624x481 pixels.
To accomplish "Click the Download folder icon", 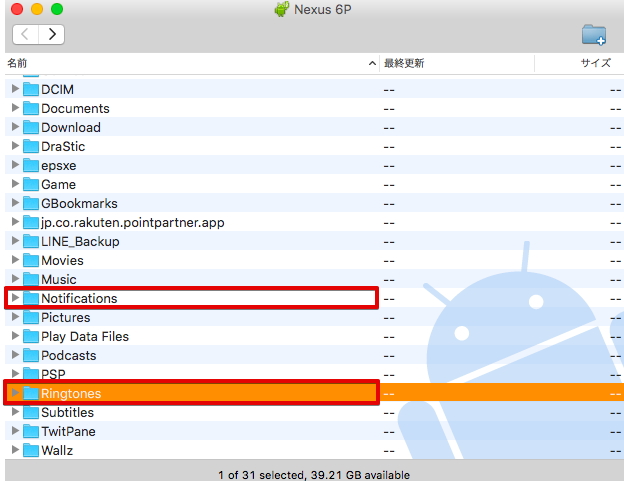I will coord(31,127).
